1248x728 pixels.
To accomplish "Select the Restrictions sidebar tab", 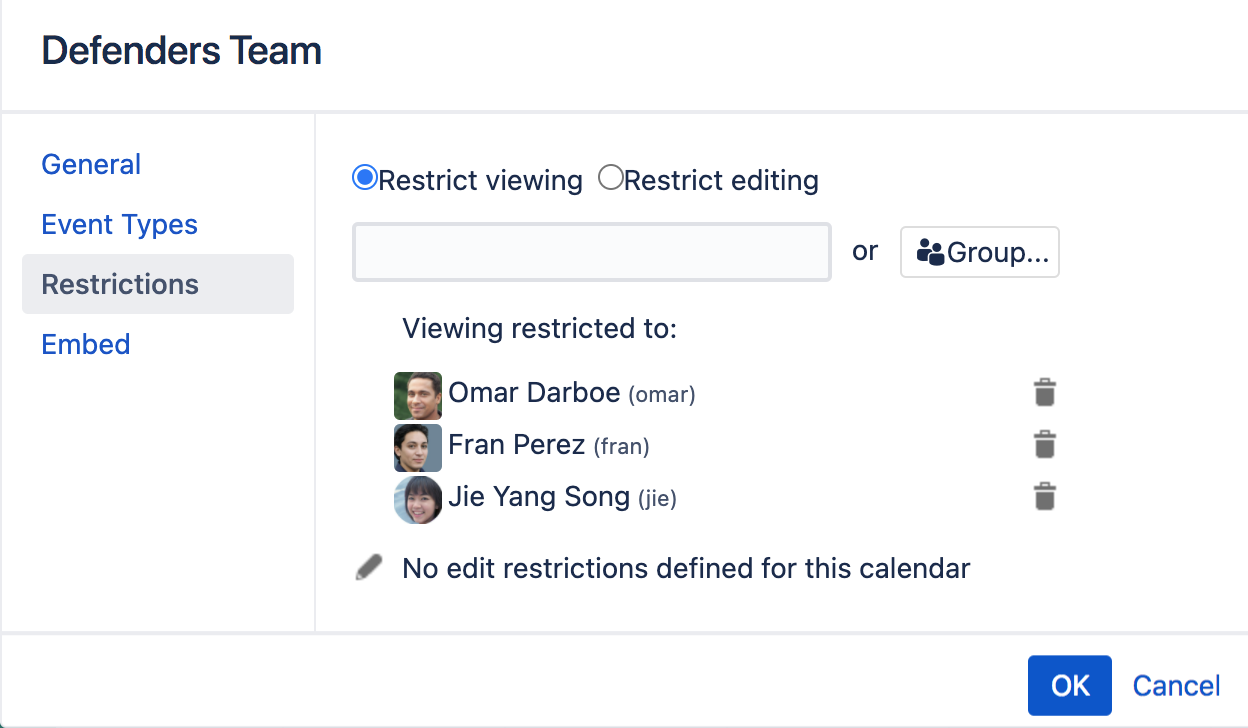I will click(158, 284).
